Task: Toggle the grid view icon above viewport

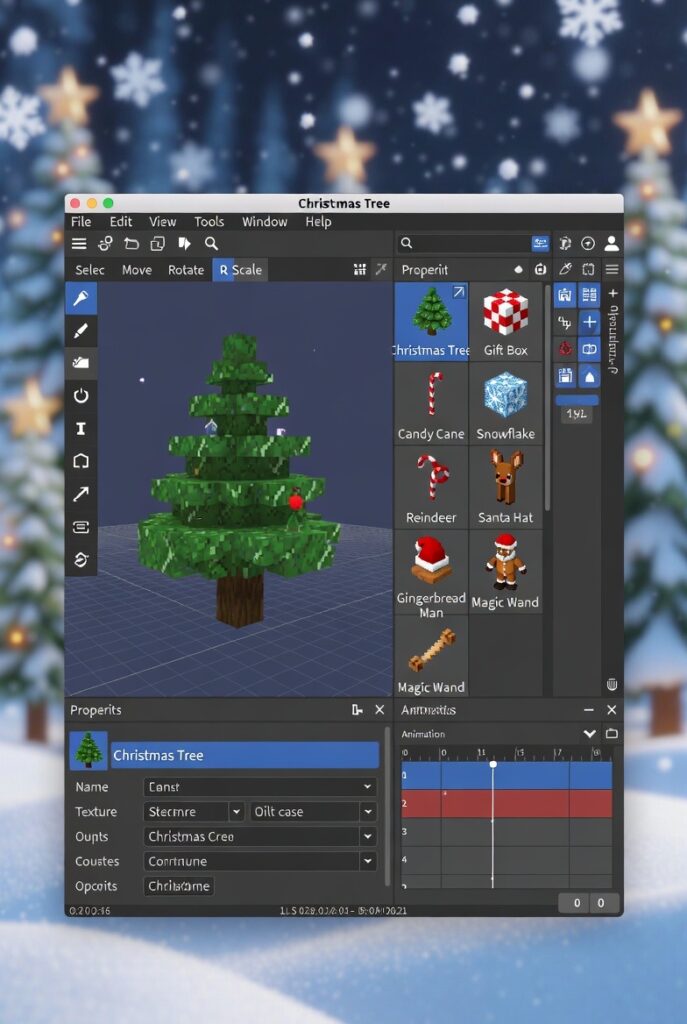Action: coord(360,270)
